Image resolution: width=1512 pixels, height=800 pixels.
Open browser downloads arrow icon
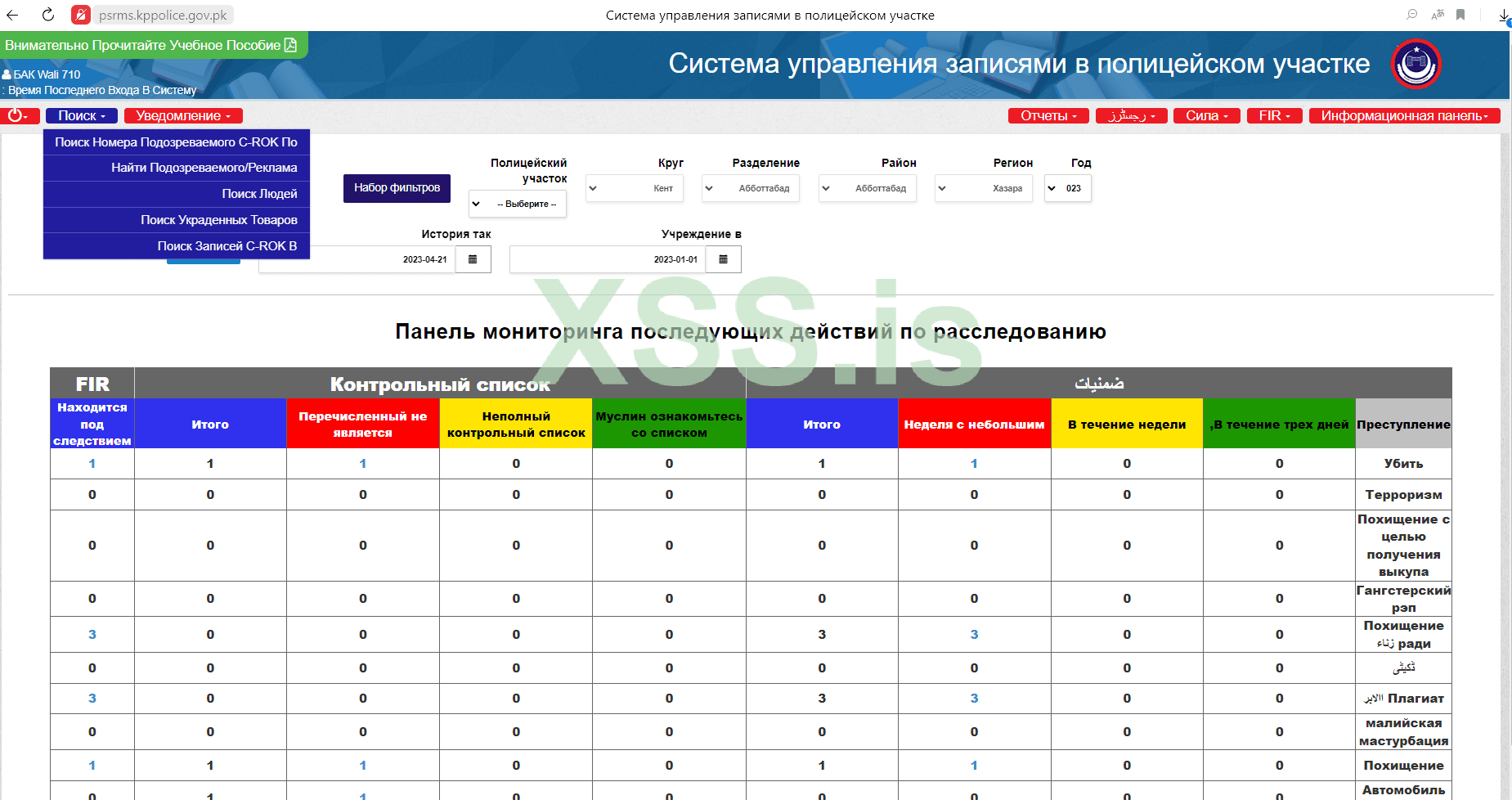tap(1504, 15)
